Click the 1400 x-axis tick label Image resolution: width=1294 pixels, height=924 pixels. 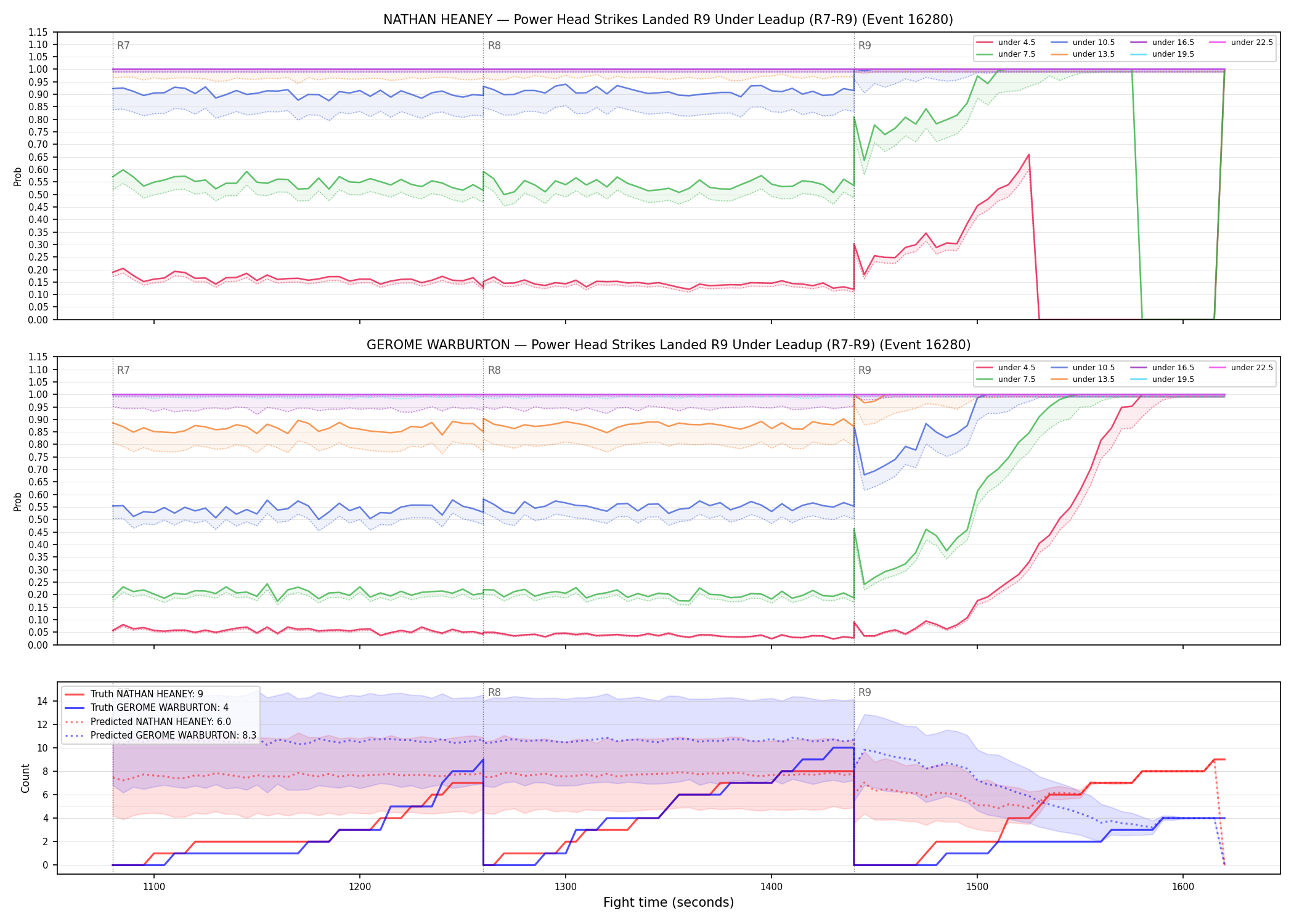771,887
